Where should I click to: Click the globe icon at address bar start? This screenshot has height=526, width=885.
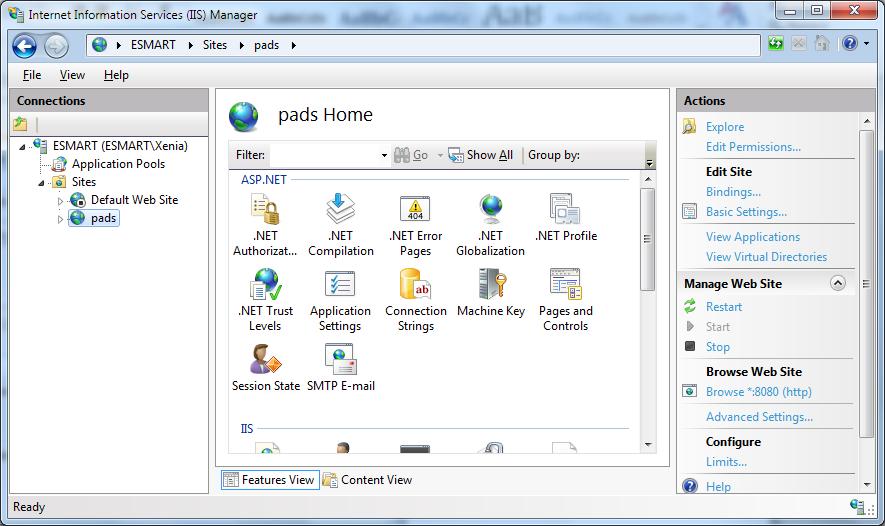[99, 45]
